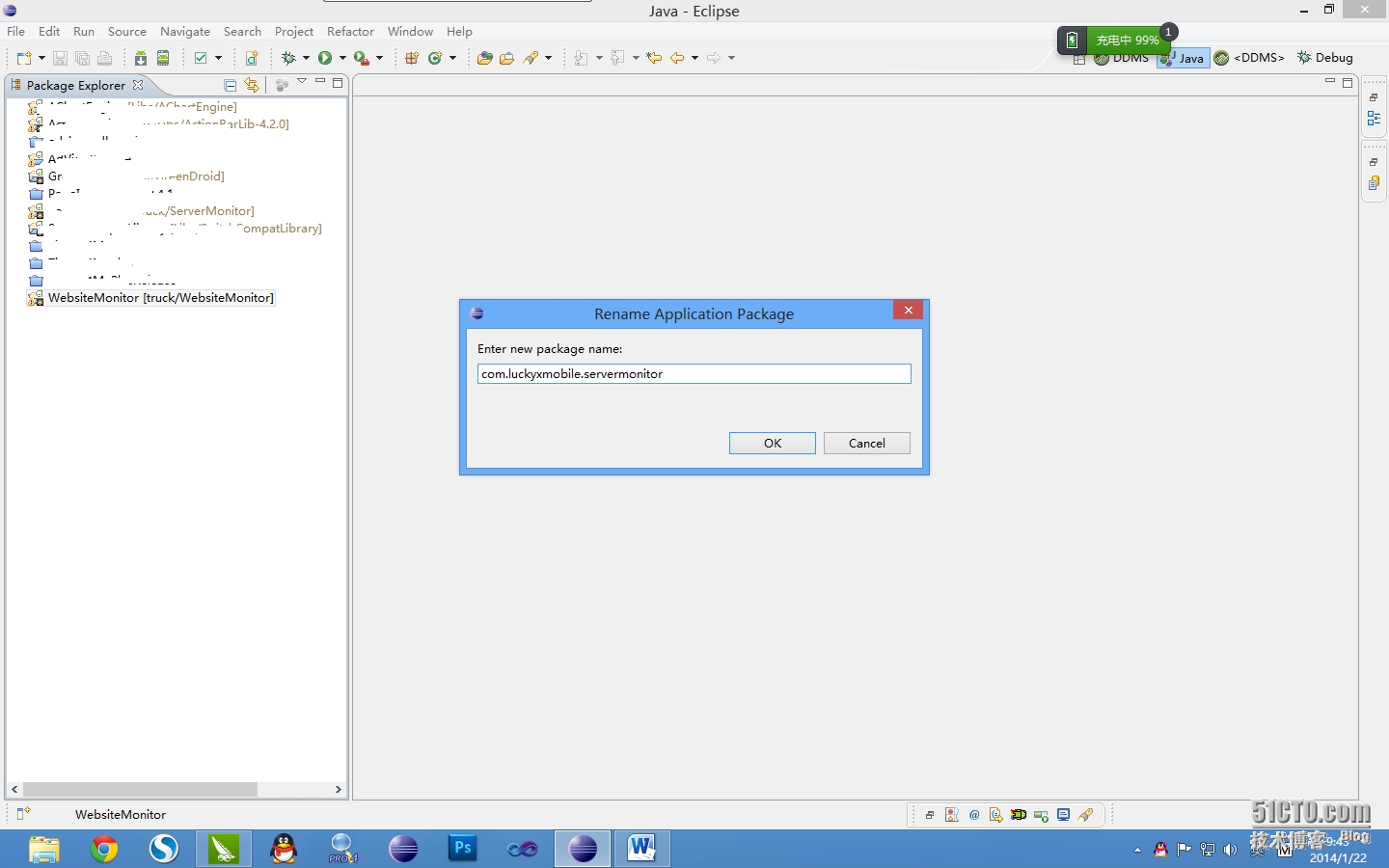Click the Open Type icon
The width and height of the screenshot is (1389, 868).
484,58
